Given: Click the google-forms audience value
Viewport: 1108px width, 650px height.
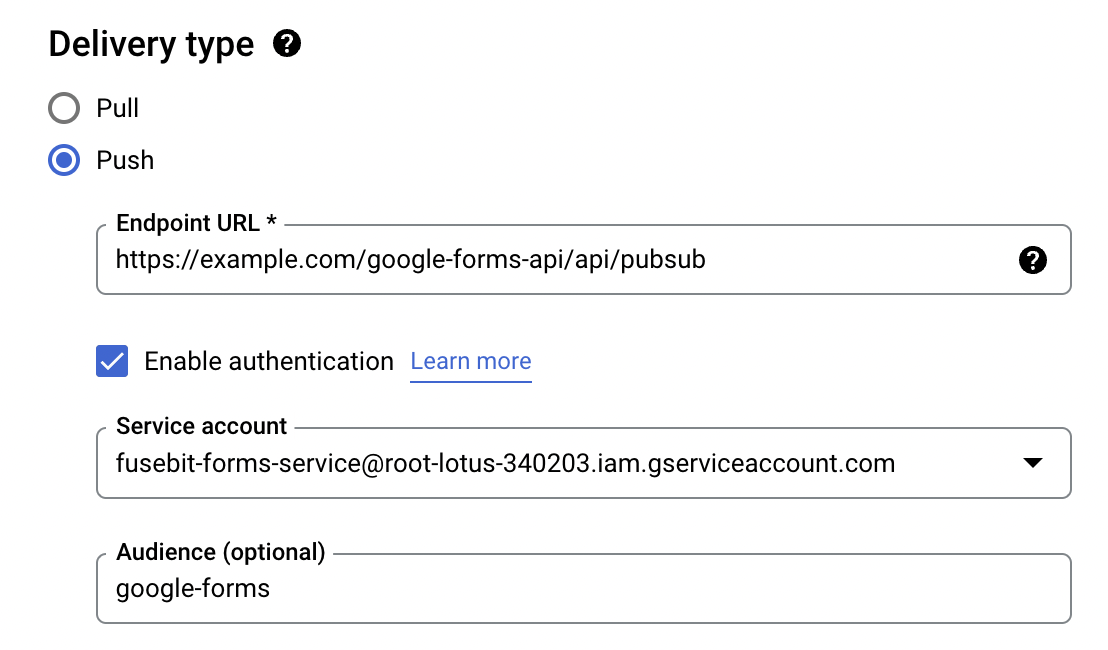Looking at the screenshot, I should click(x=193, y=588).
